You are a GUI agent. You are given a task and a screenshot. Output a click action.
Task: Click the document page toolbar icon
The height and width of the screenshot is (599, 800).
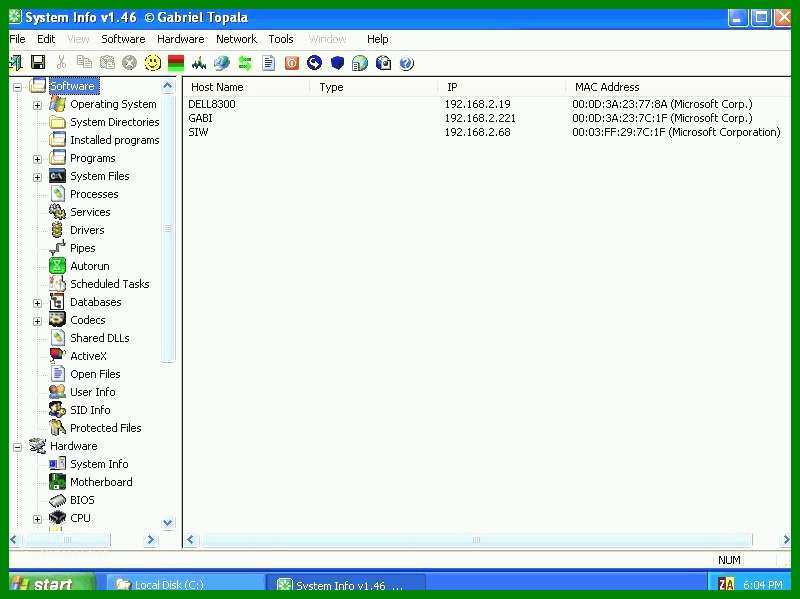[x=268, y=63]
